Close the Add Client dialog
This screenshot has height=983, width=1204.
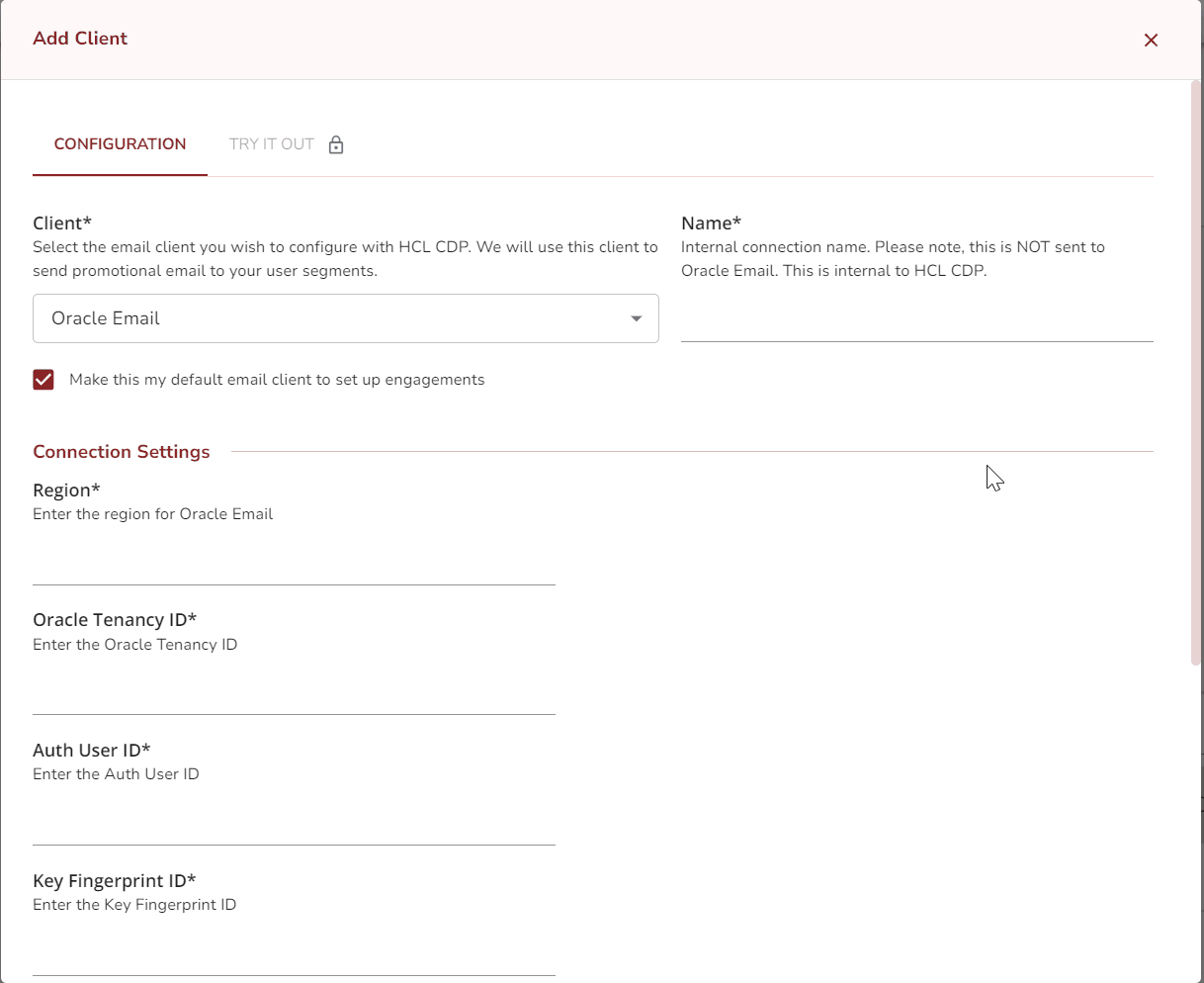point(1151,41)
